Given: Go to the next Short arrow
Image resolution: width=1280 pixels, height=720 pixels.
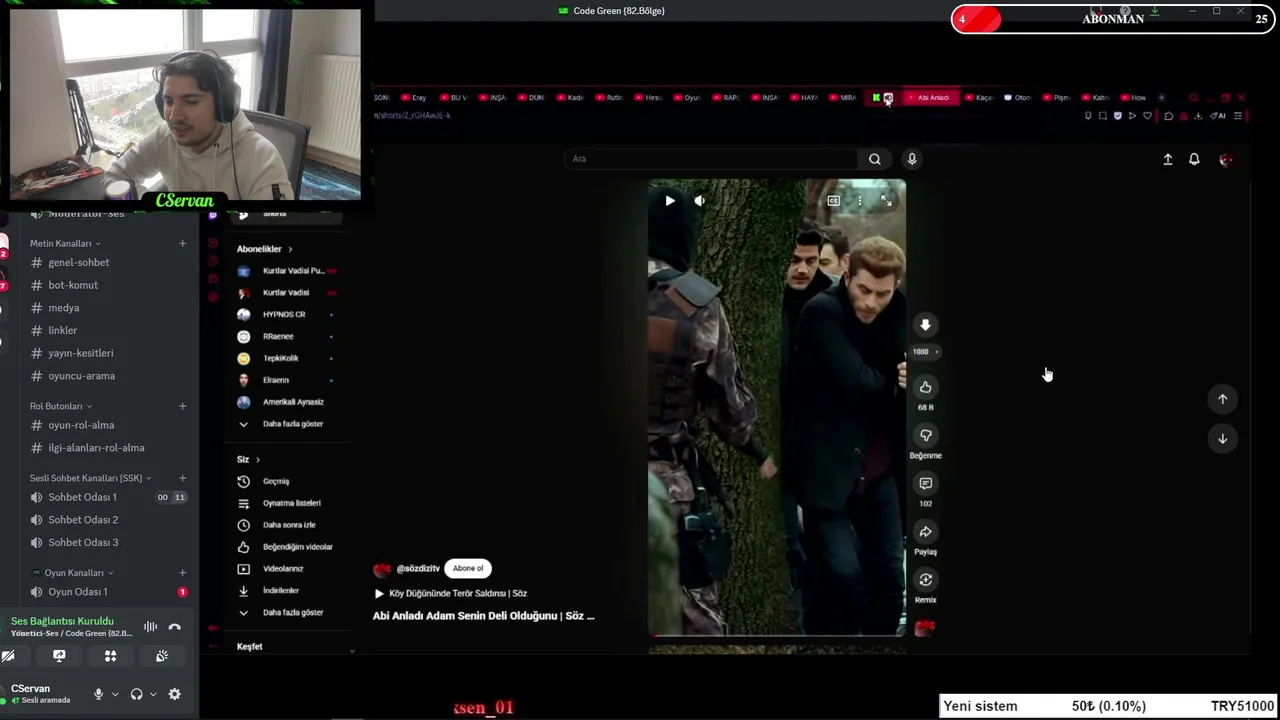Looking at the screenshot, I should (1222, 438).
